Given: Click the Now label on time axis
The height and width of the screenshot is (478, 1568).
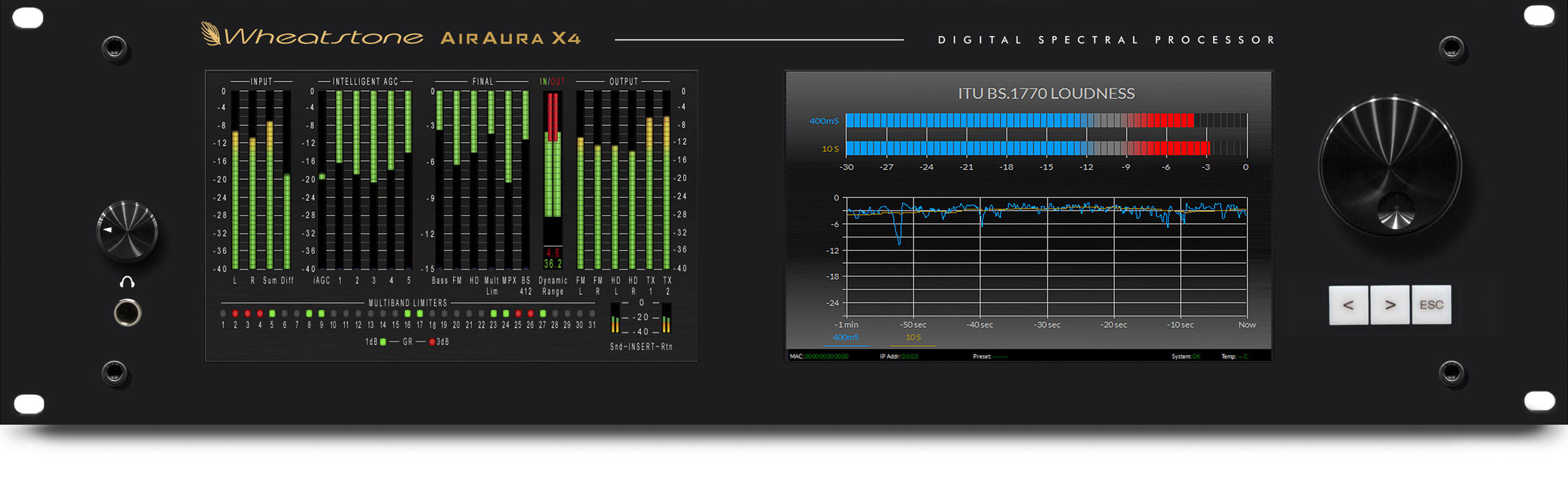Looking at the screenshot, I should click(1247, 325).
